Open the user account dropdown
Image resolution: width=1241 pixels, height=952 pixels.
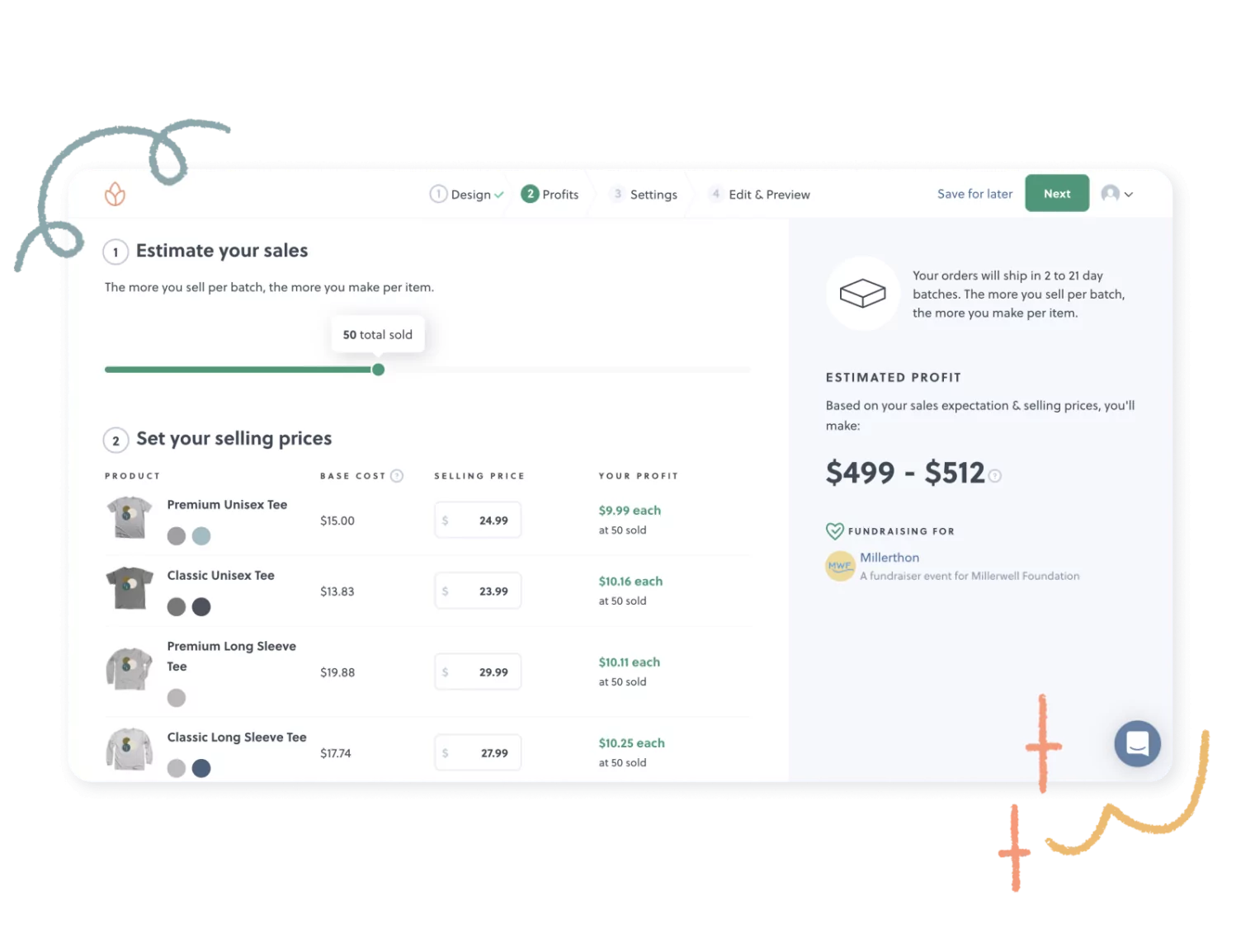1117,194
